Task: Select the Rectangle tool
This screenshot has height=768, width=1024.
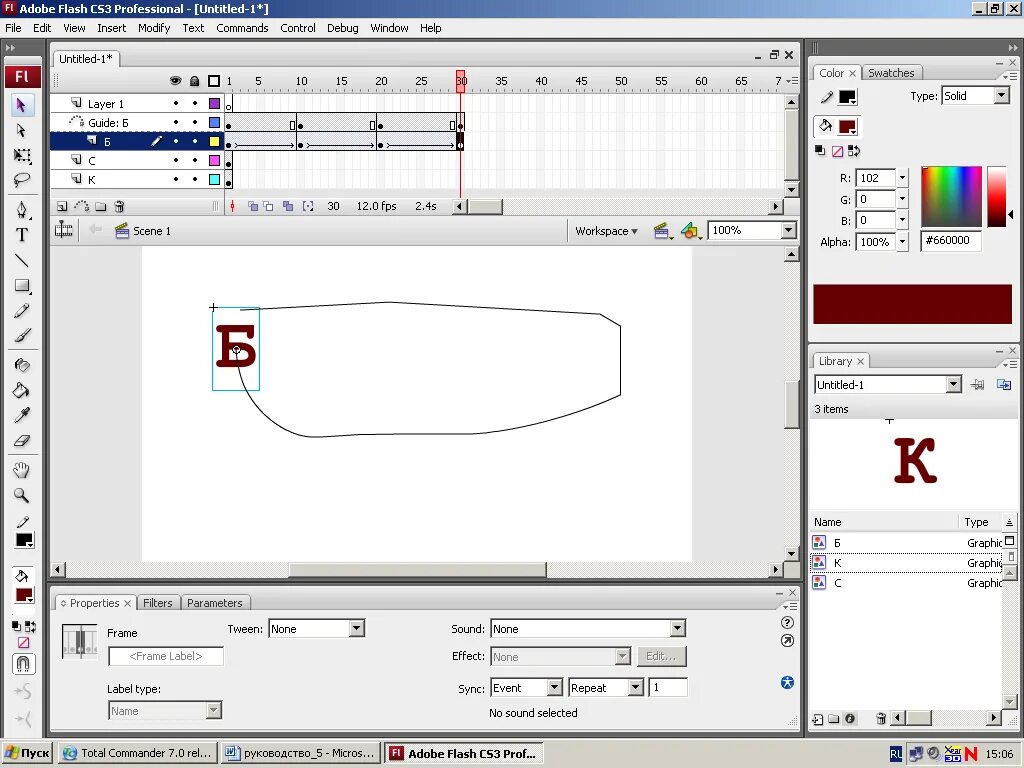Action: 22,286
